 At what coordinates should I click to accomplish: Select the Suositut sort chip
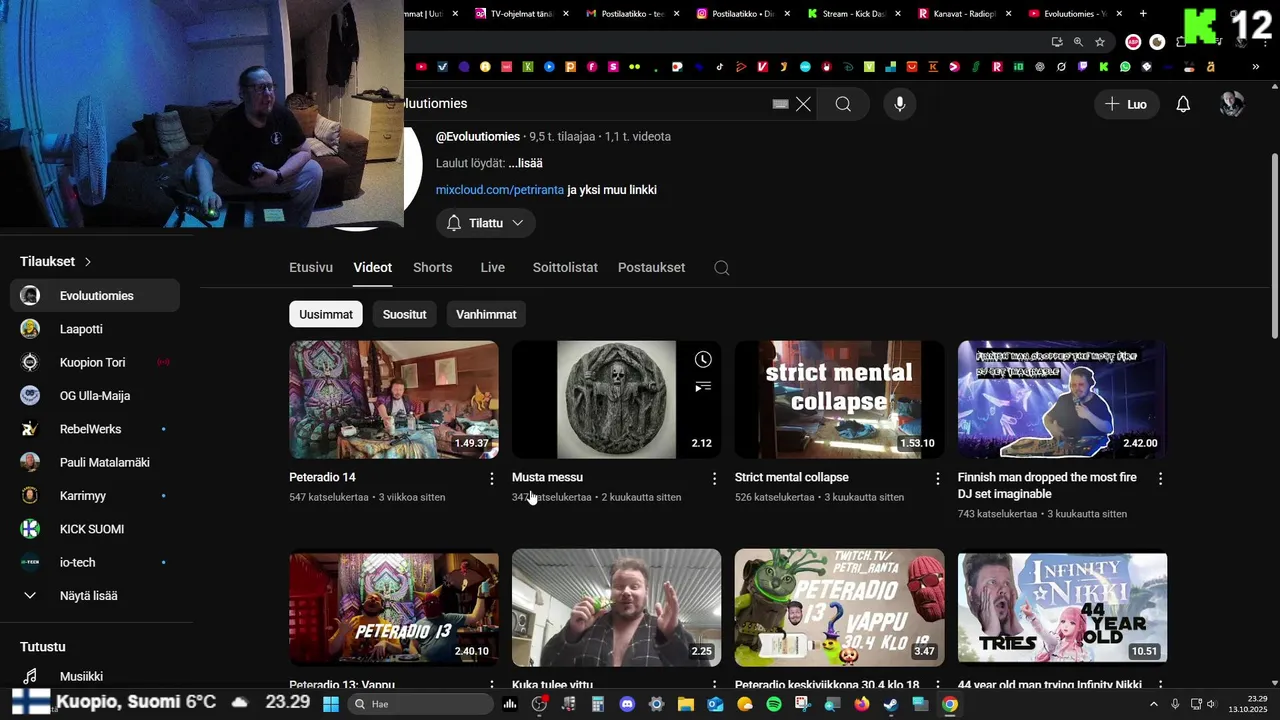tap(405, 314)
